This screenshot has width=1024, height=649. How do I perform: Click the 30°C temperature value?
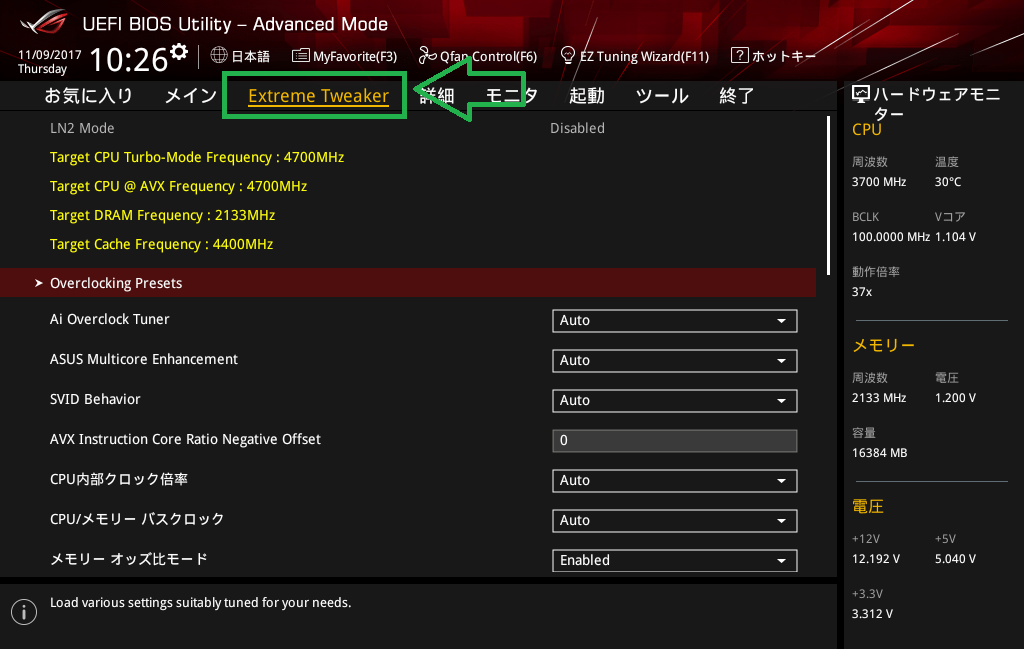(x=948, y=182)
